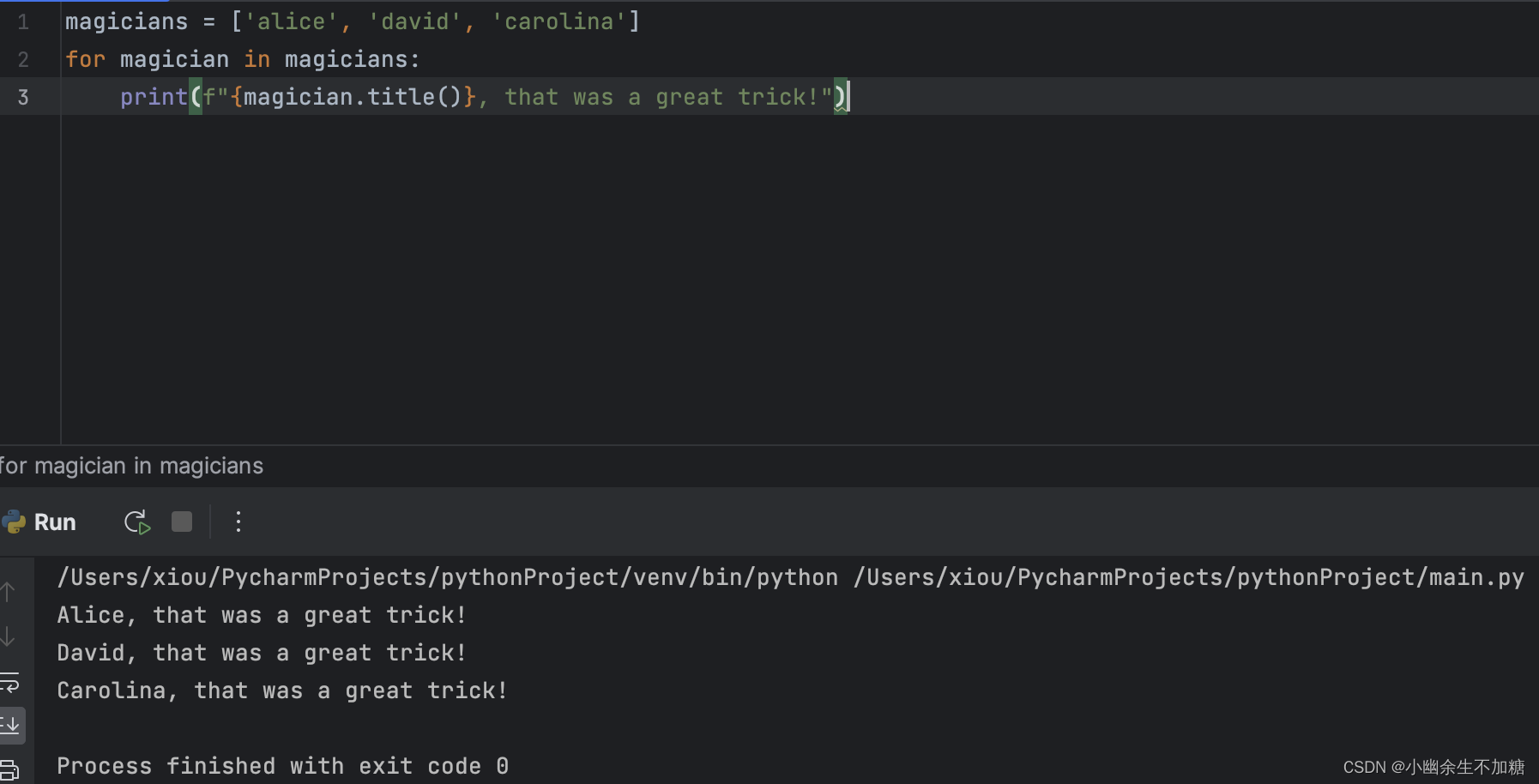1539x784 pixels.
Task: Click line number 3 in the gutter
Action: point(23,97)
